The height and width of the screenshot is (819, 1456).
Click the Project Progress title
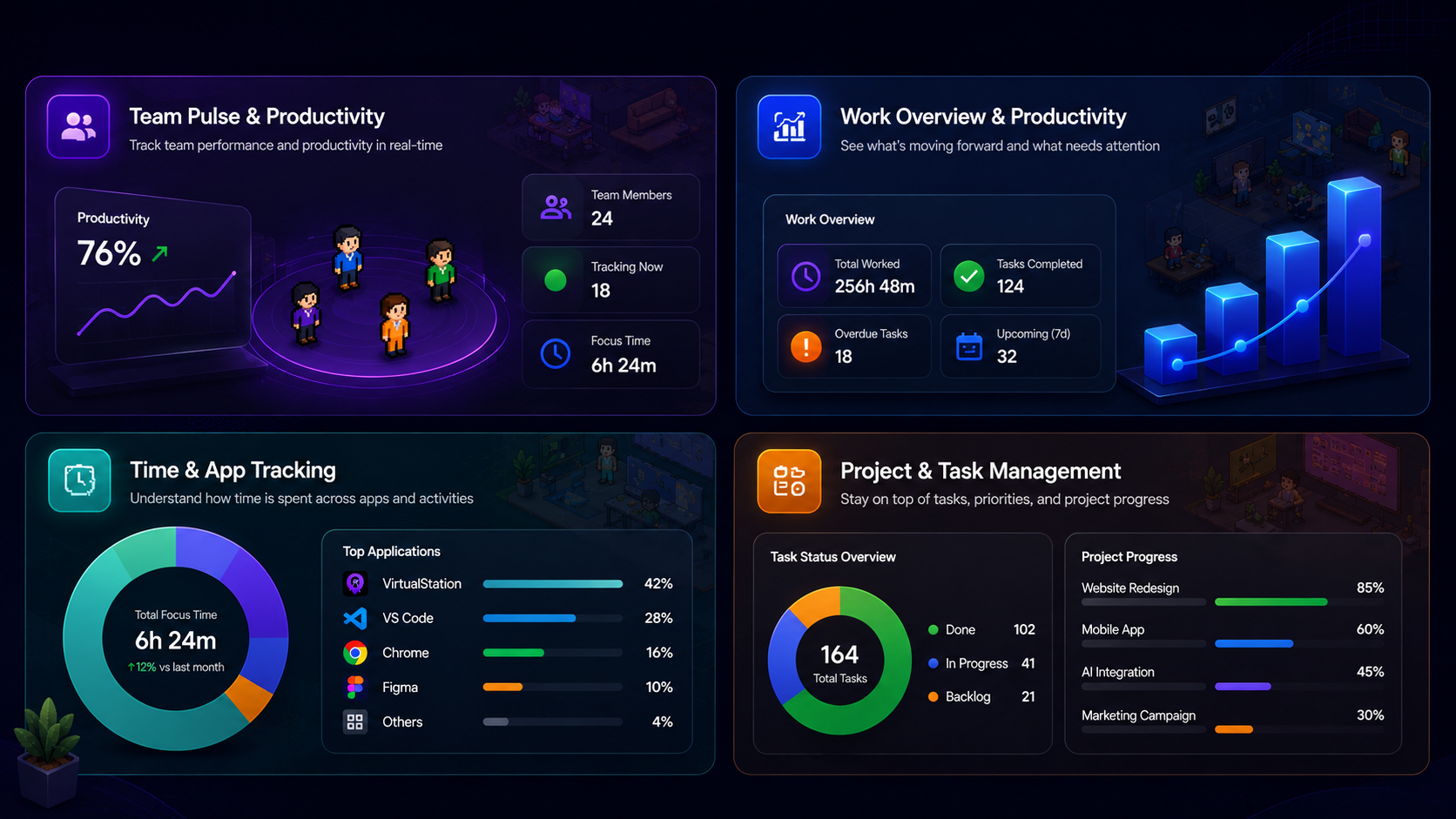point(1129,557)
